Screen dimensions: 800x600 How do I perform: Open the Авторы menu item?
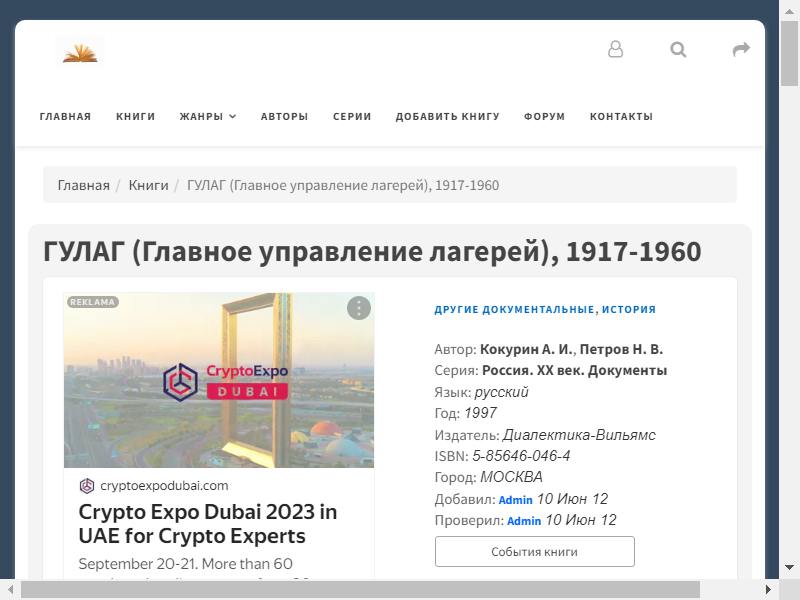284,116
